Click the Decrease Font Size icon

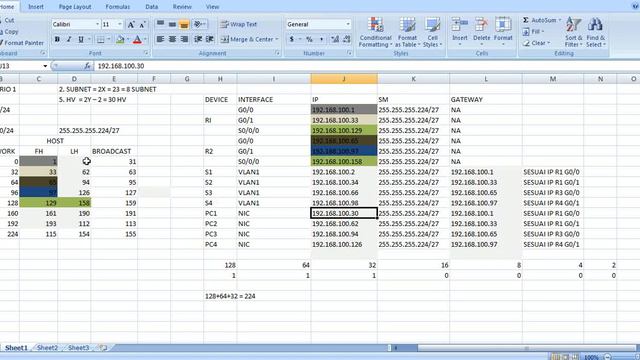(142, 24)
